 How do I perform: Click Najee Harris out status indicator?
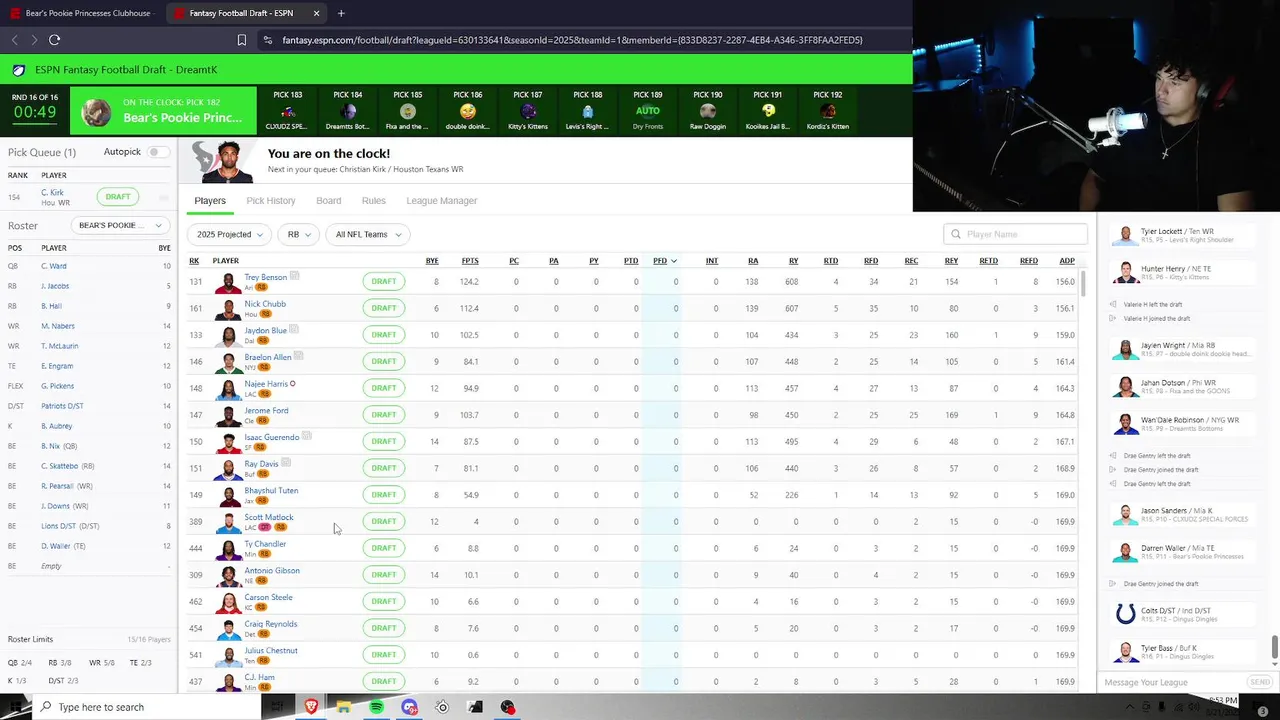pyautogui.click(x=293, y=384)
